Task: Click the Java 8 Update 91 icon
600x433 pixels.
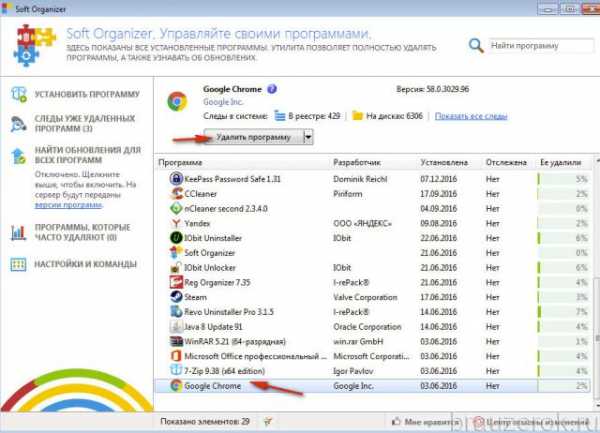Action: click(176, 327)
